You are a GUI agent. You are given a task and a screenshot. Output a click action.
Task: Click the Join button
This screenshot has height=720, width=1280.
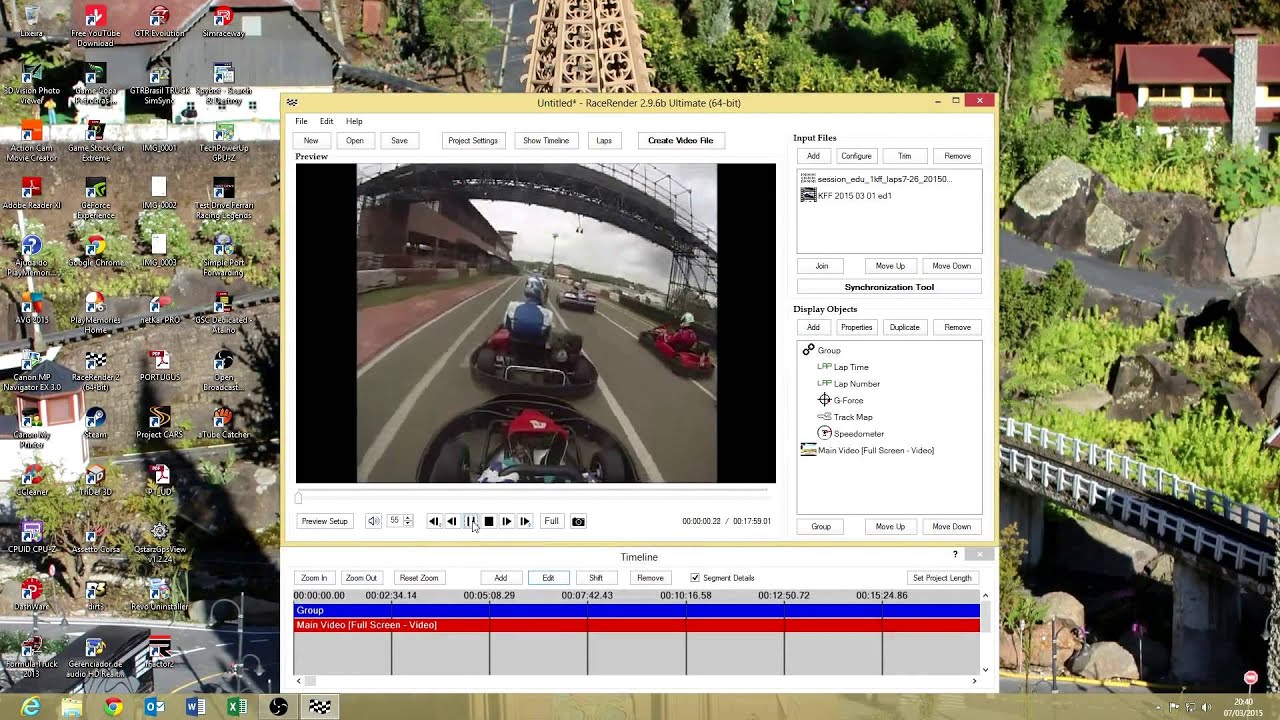point(822,266)
